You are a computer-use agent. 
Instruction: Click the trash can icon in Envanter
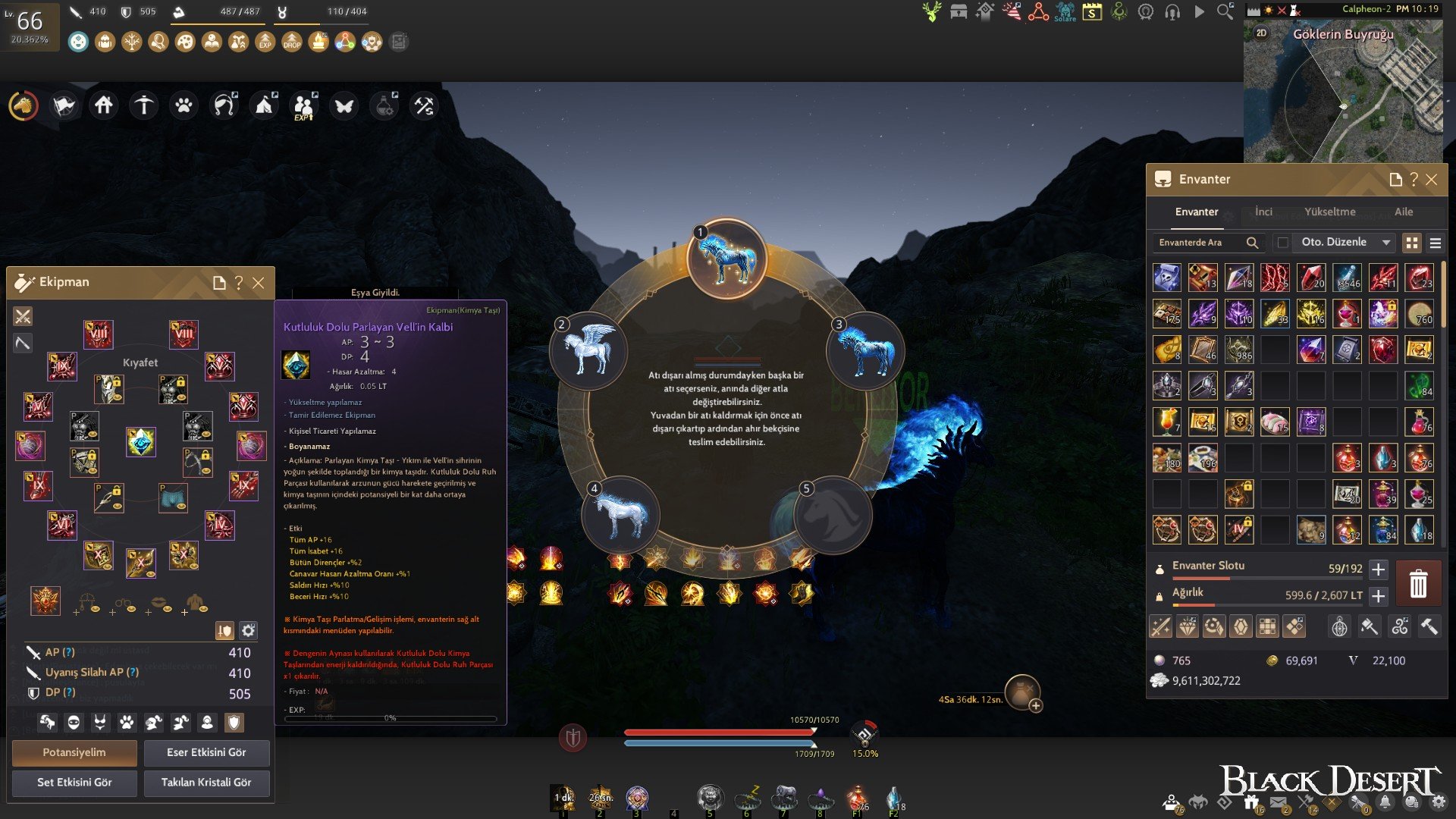click(1418, 584)
